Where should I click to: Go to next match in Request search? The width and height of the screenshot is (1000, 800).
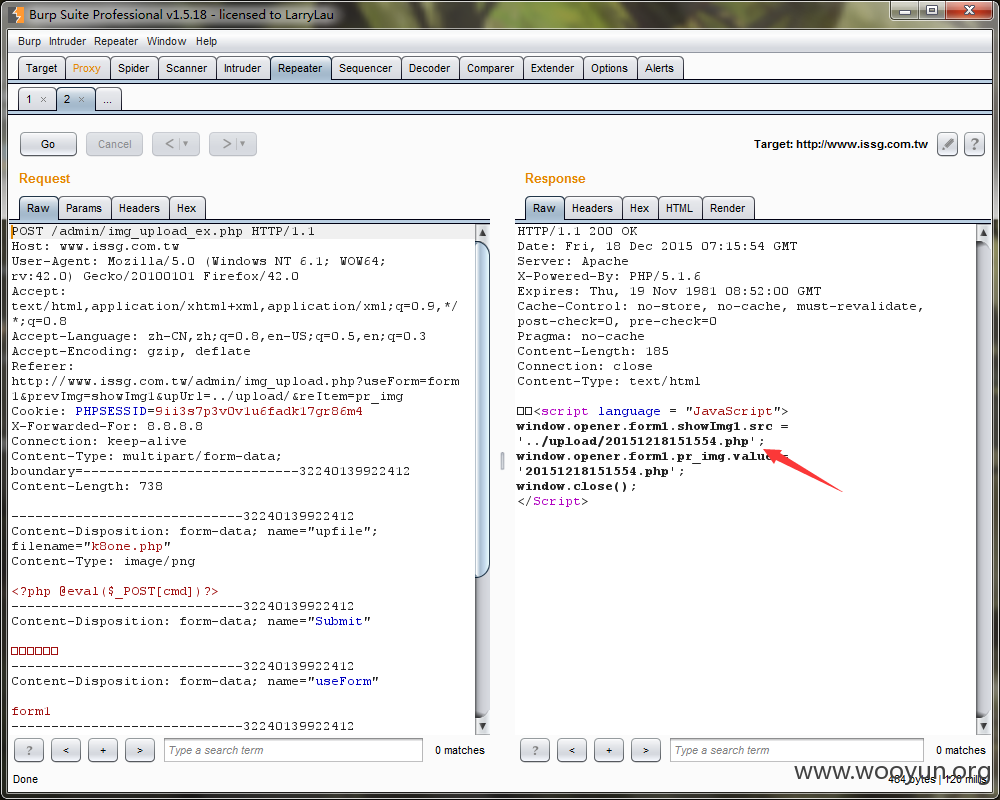pyautogui.click(x=140, y=750)
